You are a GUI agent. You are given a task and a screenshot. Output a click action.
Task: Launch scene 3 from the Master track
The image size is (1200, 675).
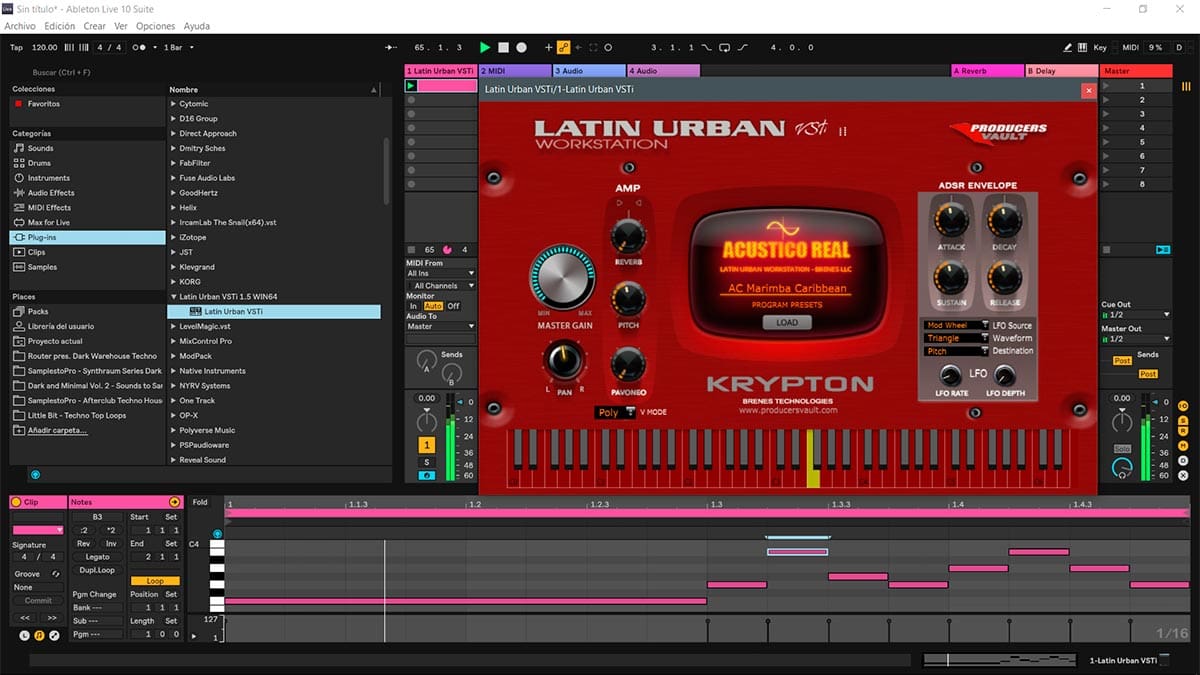[1106, 114]
